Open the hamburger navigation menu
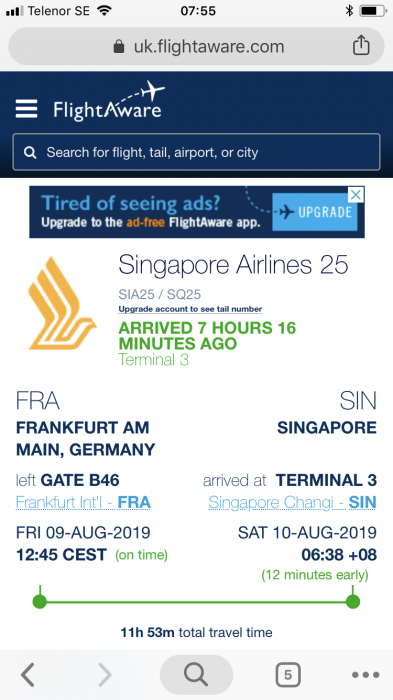The image size is (393, 700). (x=26, y=108)
